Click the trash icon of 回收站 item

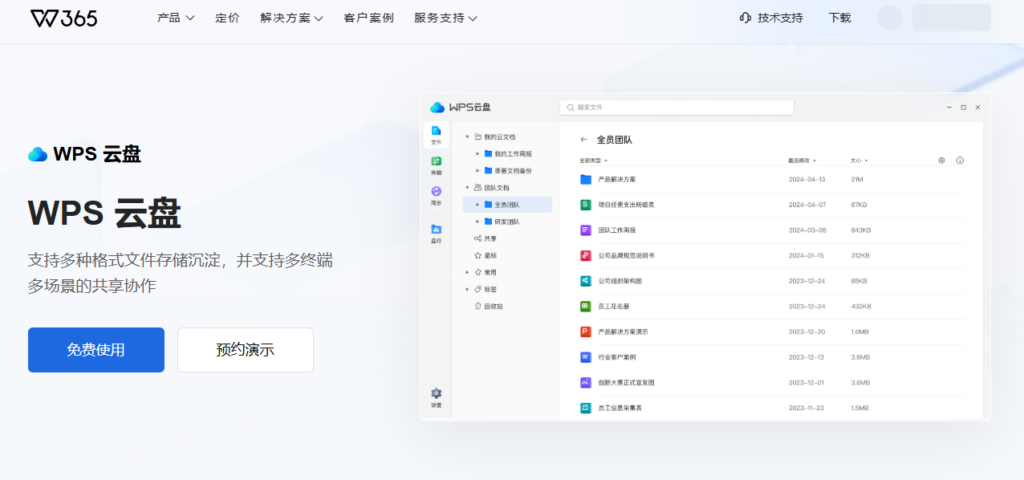pyautogui.click(x=477, y=306)
